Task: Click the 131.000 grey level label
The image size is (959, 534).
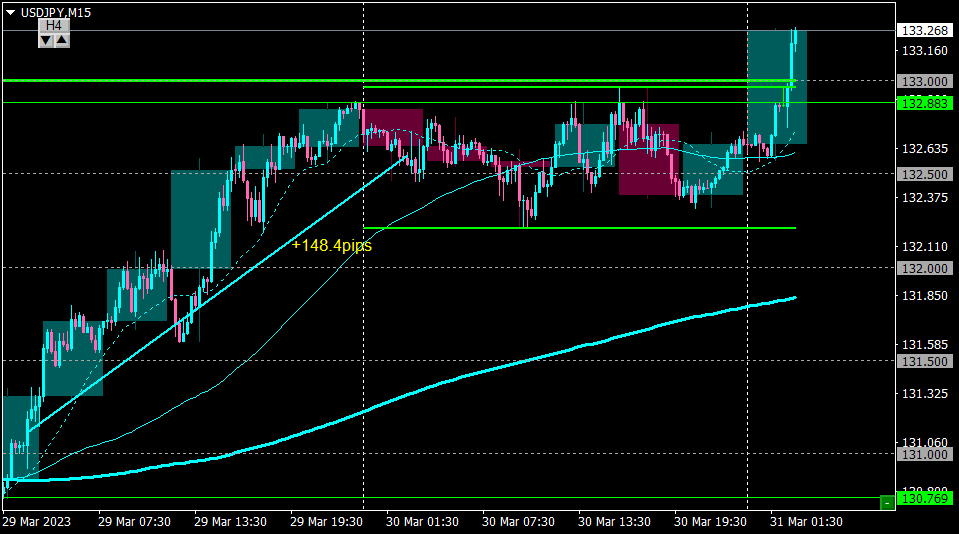Action: [x=925, y=454]
